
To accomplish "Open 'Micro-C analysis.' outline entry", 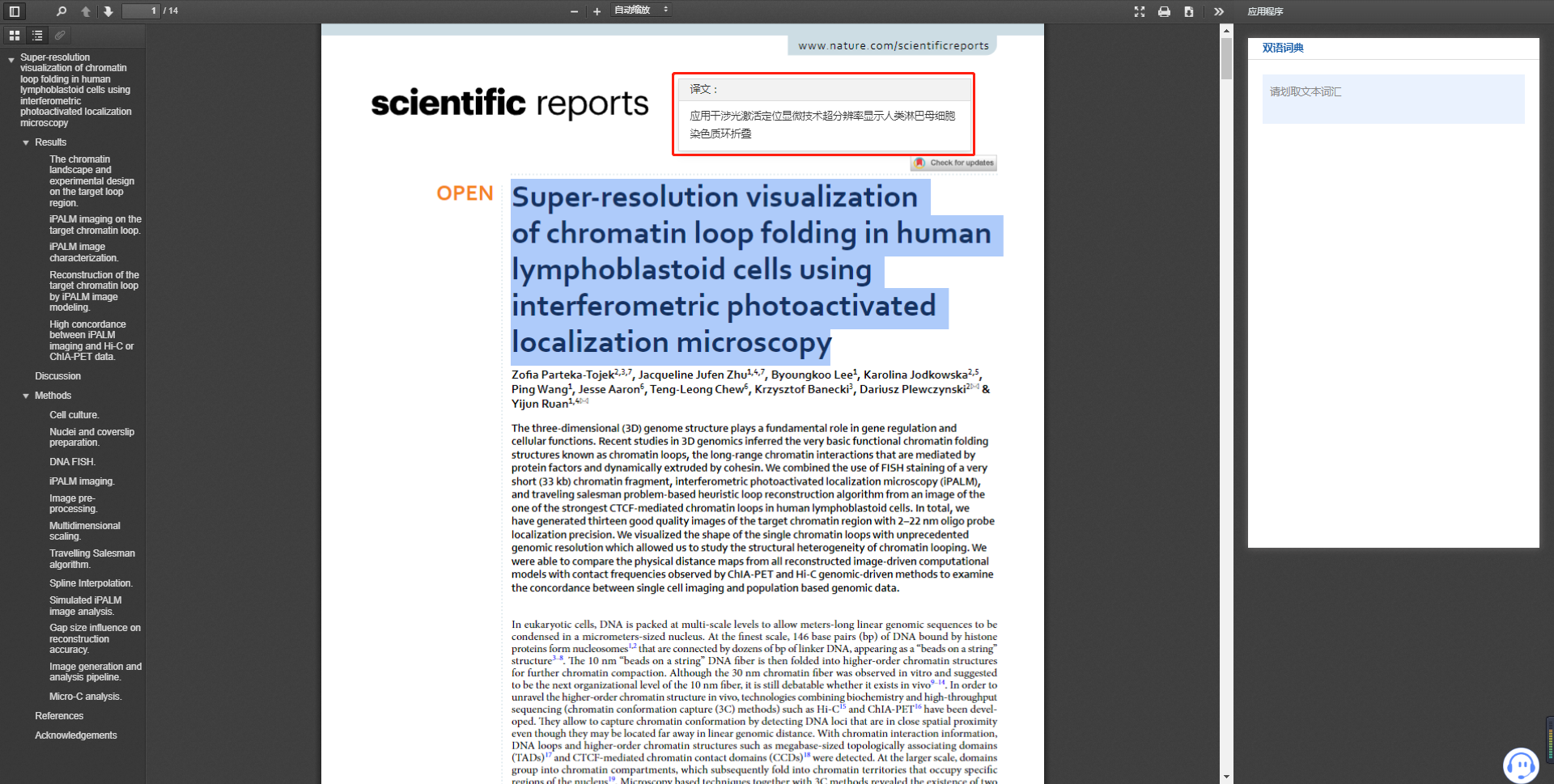I will click(x=86, y=697).
